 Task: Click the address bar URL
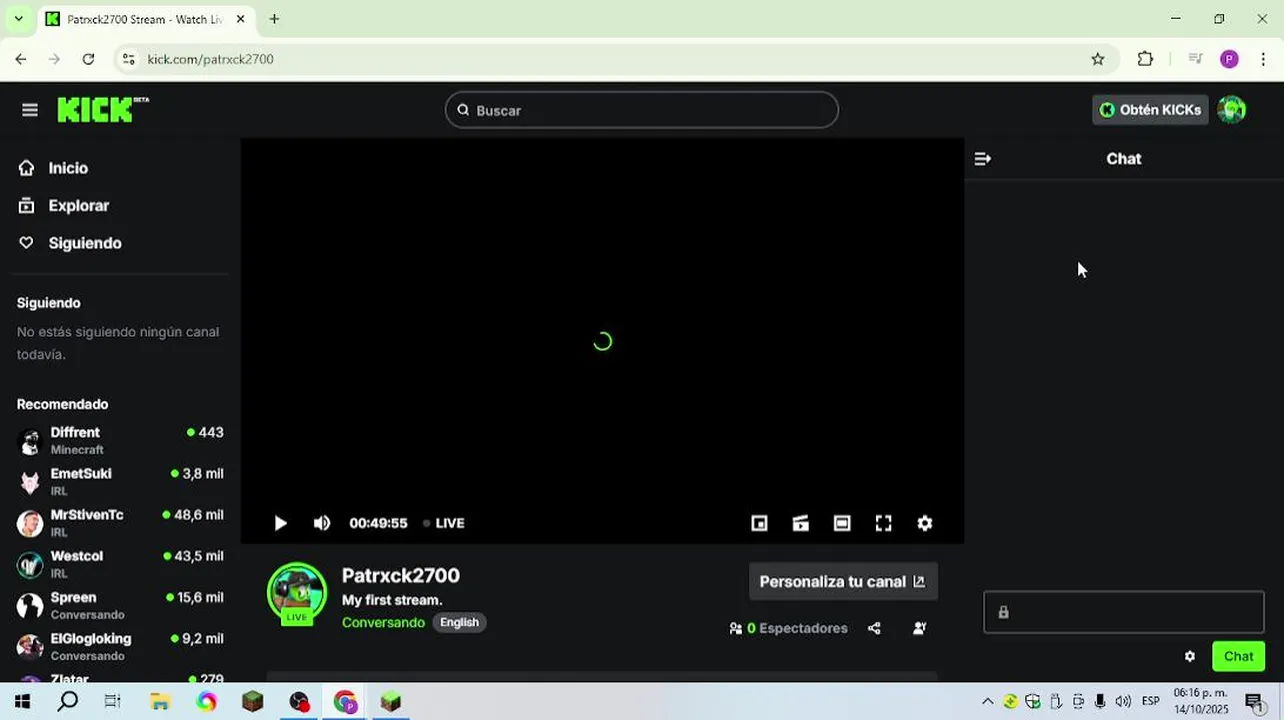click(x=210, y=59)
